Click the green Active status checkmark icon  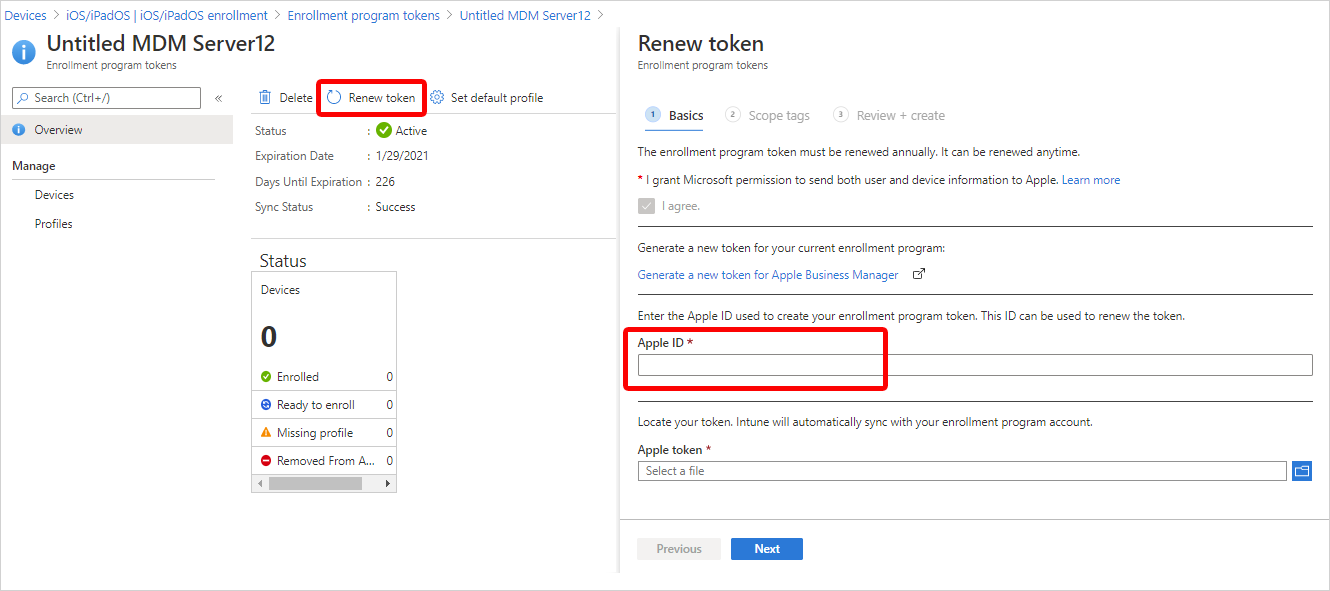point(384,131)
